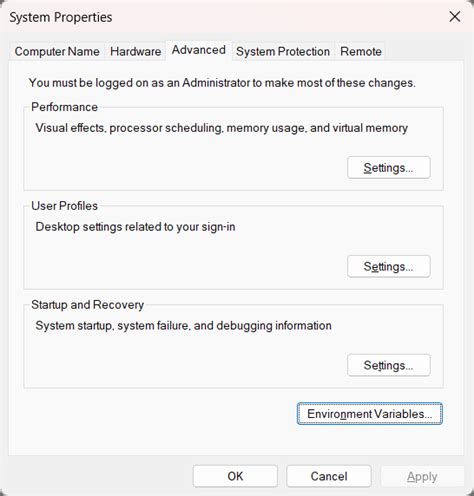
Task: Click the System Properties title bar text
Action: [61, 17]
